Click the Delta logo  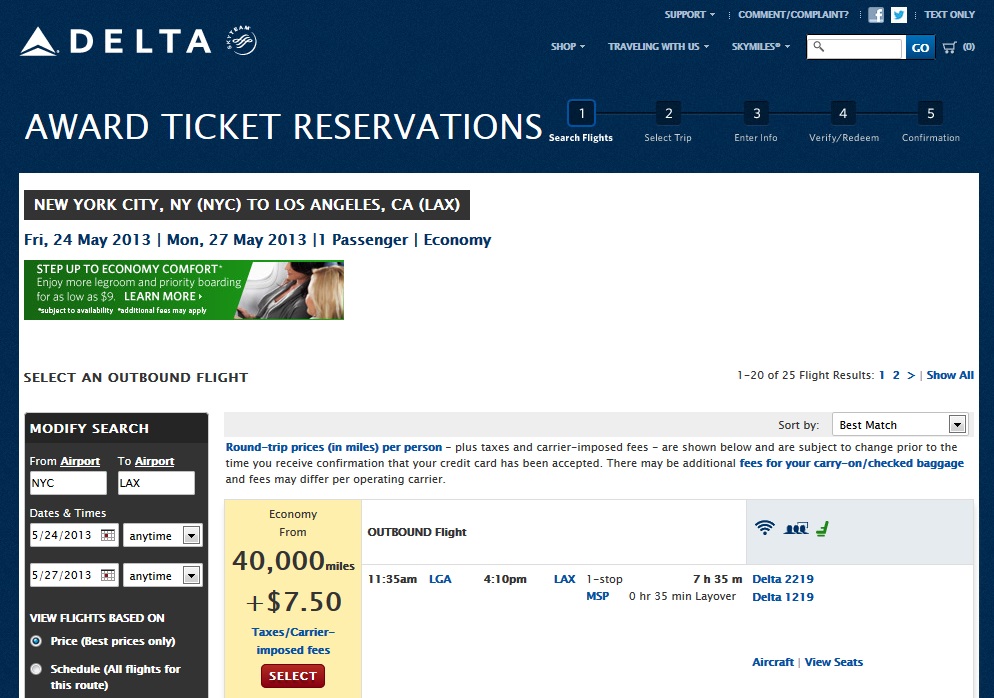pyautogui.click(x=116, y=42)
